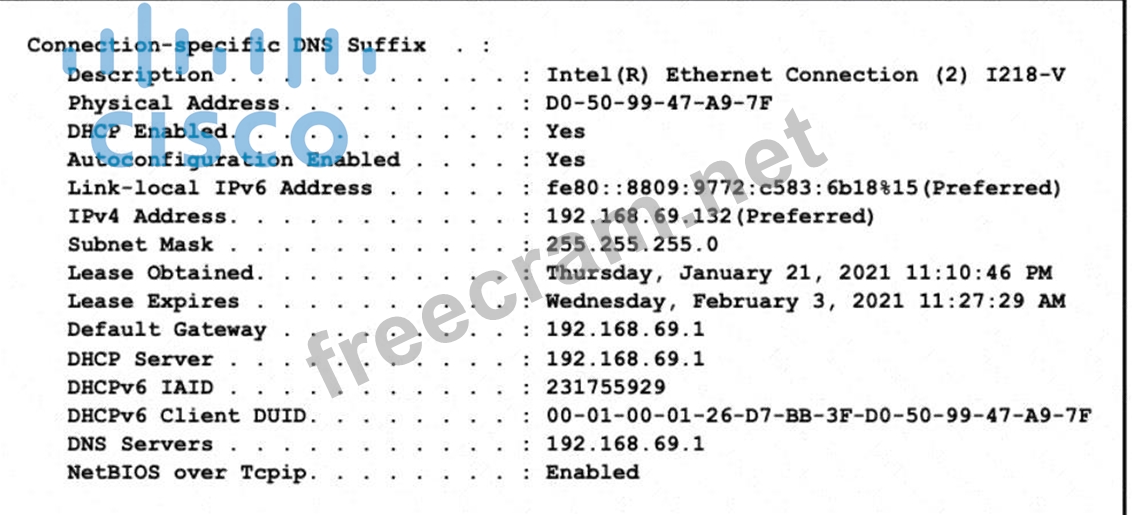The width and height of the screenshot is (1132, 515).
Task: Click the Subnet Mask label
Action: click(140, 244)
